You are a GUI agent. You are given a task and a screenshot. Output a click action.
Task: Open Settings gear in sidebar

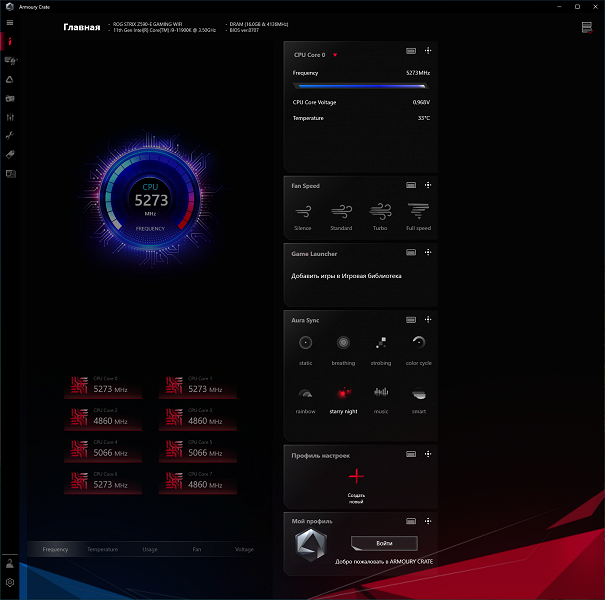(10, 583)
